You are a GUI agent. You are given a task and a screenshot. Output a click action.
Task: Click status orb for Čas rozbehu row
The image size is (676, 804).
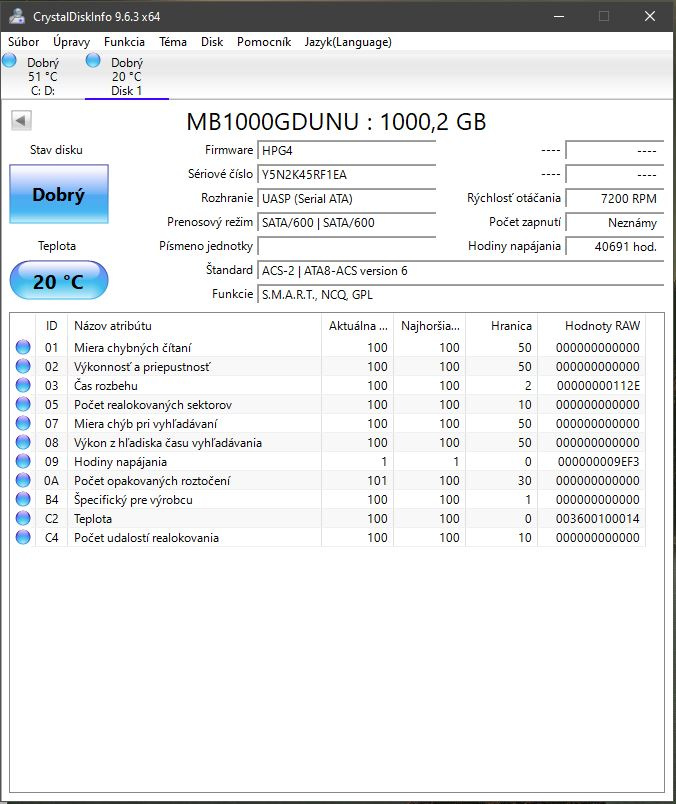[x=23, y=385]
